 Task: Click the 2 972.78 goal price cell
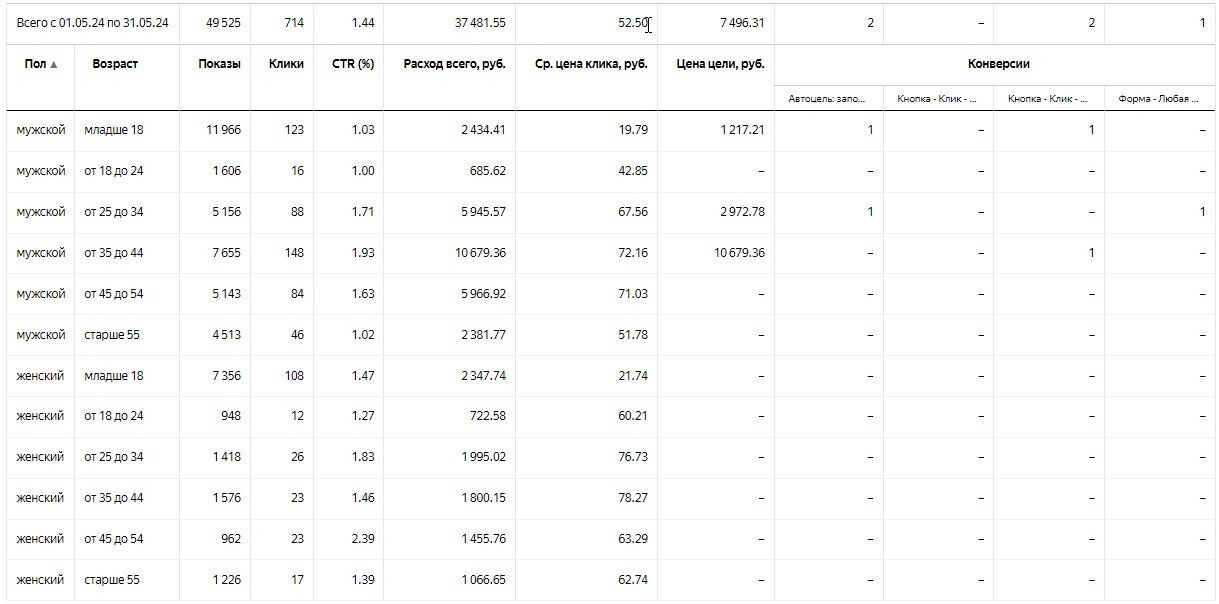(x=741, y=212)
